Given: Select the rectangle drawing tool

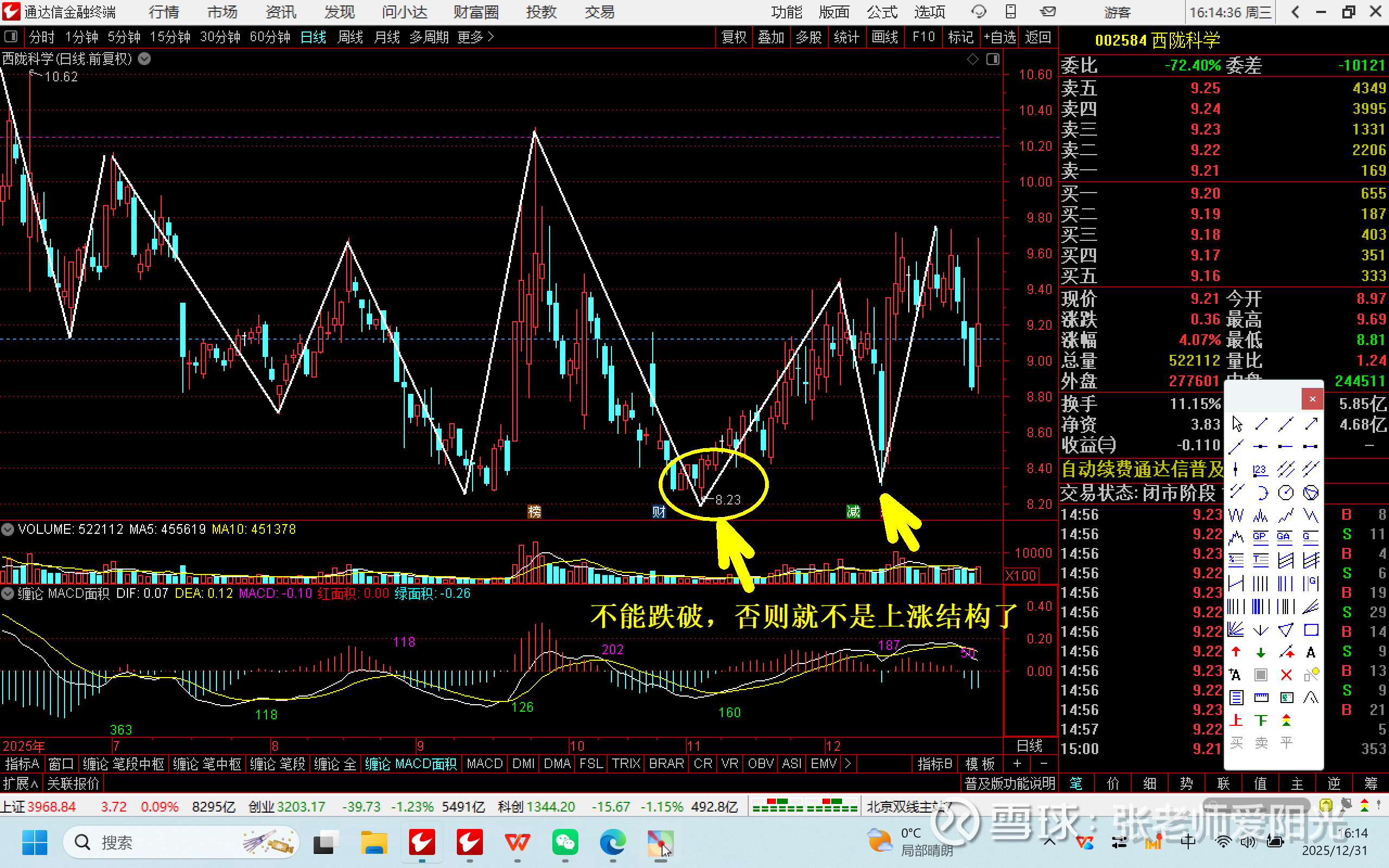Looking at the screenshot, I should [1311, 630].
